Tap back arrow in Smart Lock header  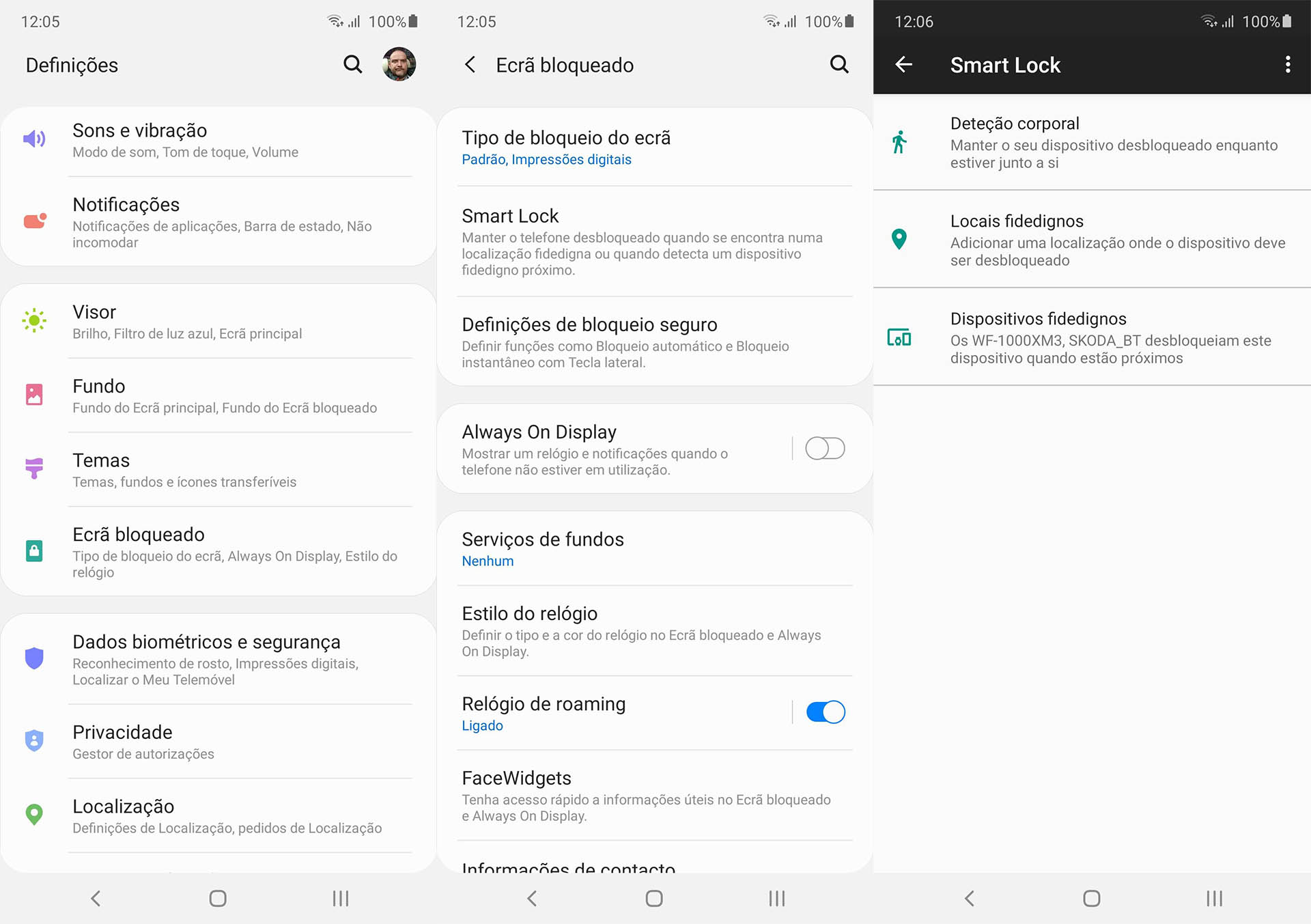(x=903, y=64)
